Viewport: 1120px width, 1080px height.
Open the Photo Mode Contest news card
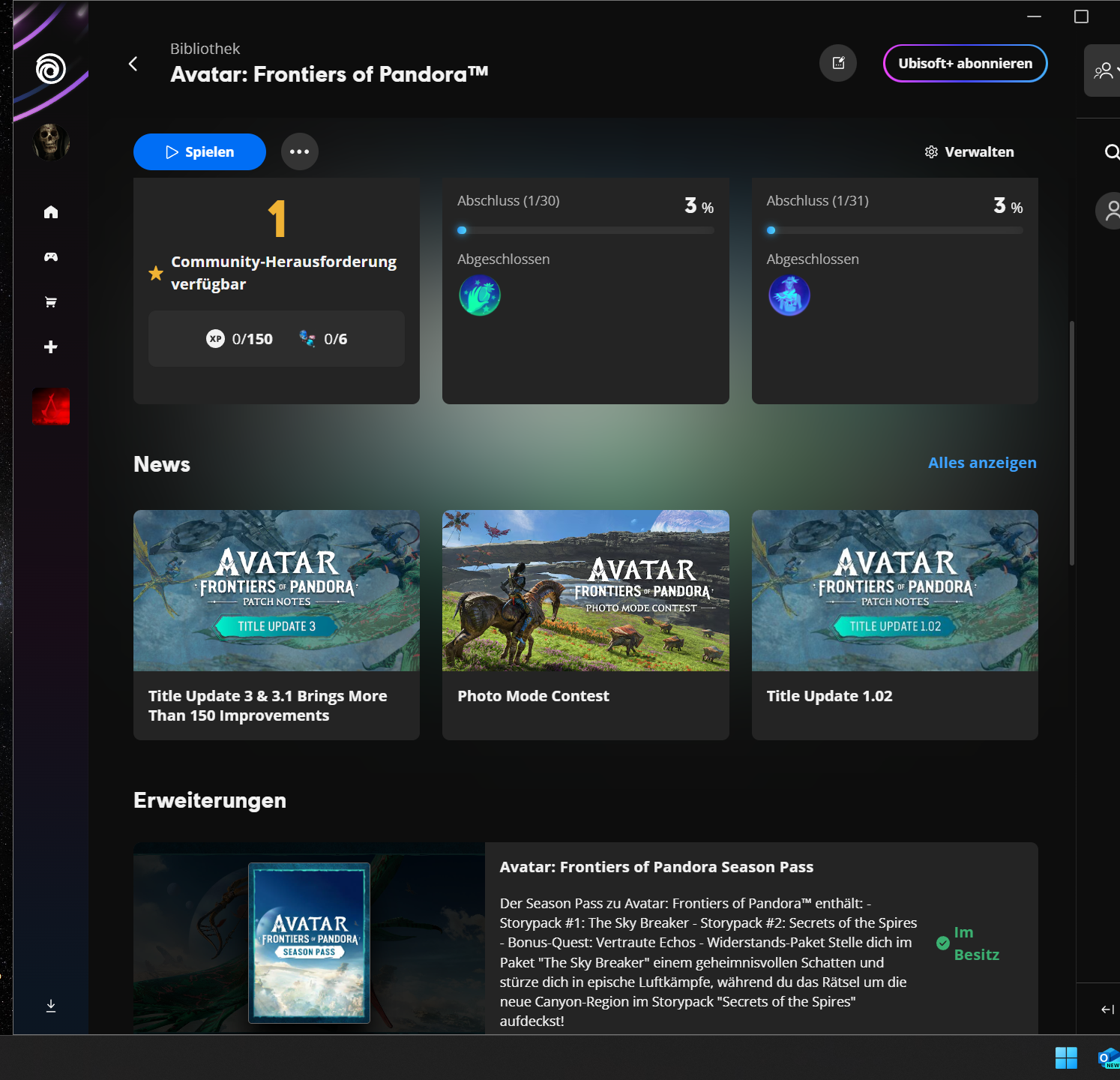(585, 624)
